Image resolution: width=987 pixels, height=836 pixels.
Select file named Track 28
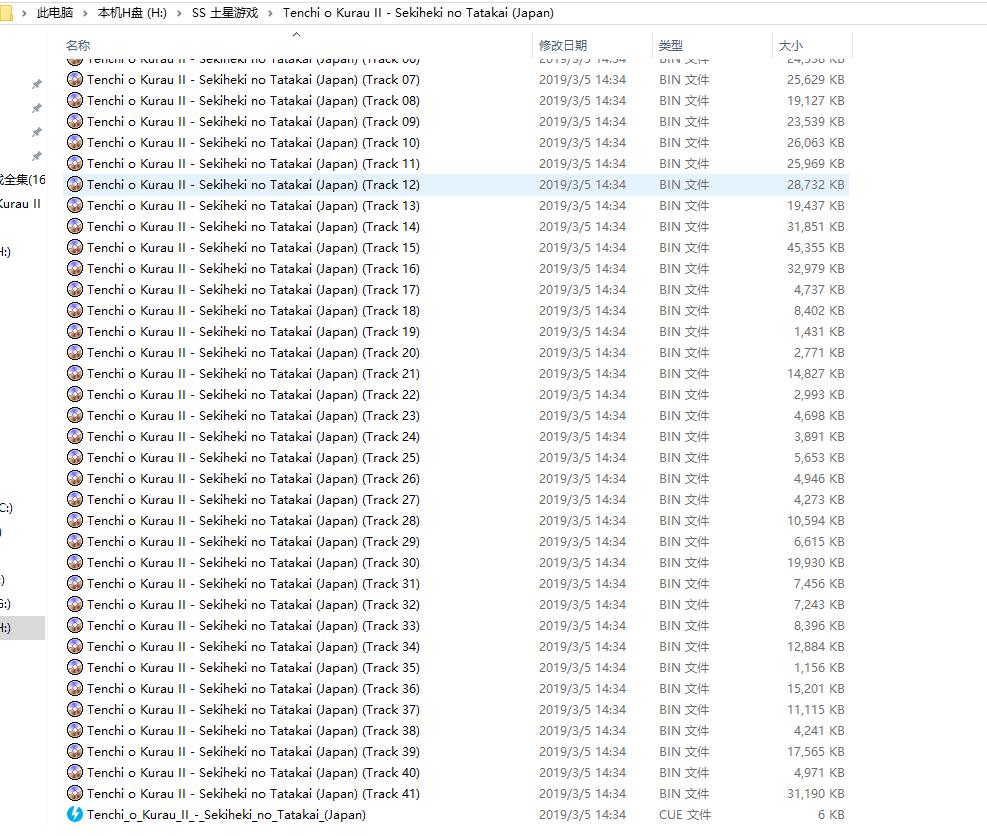pyautogui.click(x=253, y=520)
